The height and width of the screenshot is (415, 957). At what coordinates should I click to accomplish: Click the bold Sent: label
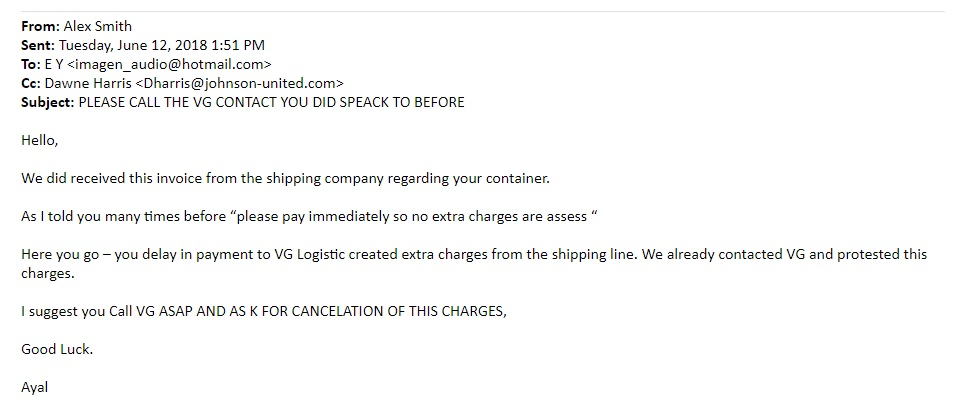click(x=38, y=46)
